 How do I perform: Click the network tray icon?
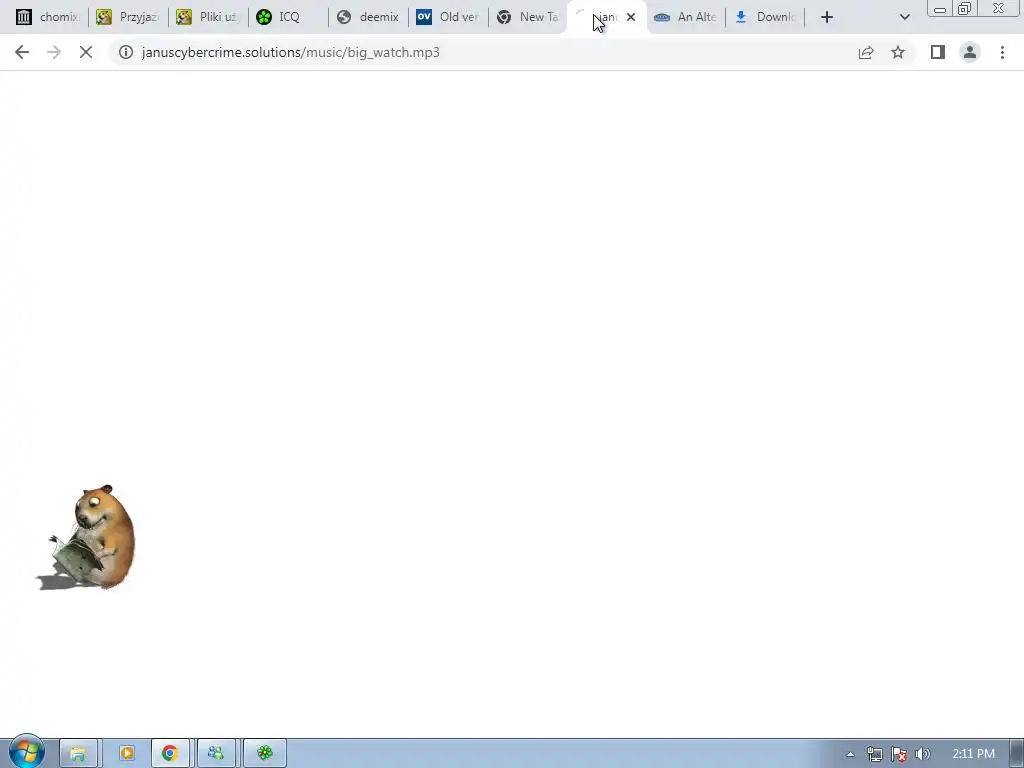pos(874,754)
